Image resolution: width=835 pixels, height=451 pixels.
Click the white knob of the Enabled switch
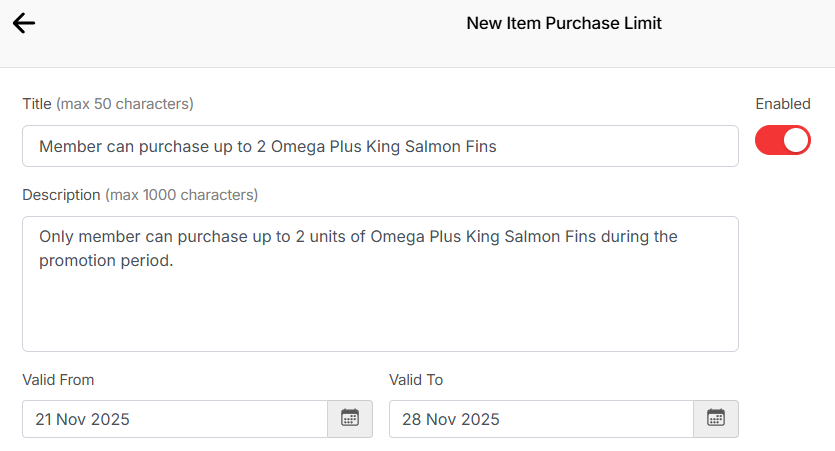(795, 141)
